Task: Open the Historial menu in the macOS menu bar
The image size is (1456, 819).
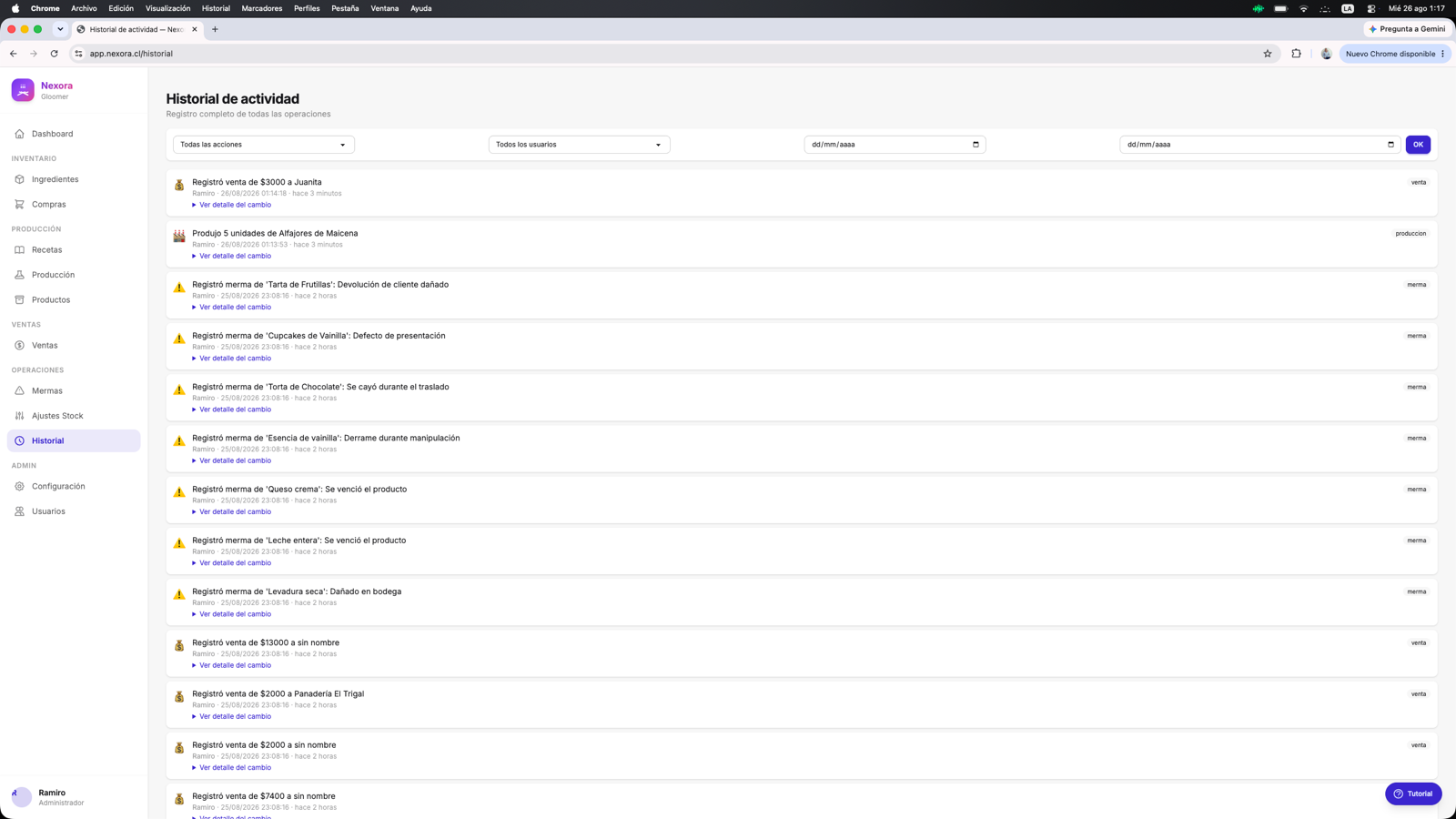Action: (216, 8)
